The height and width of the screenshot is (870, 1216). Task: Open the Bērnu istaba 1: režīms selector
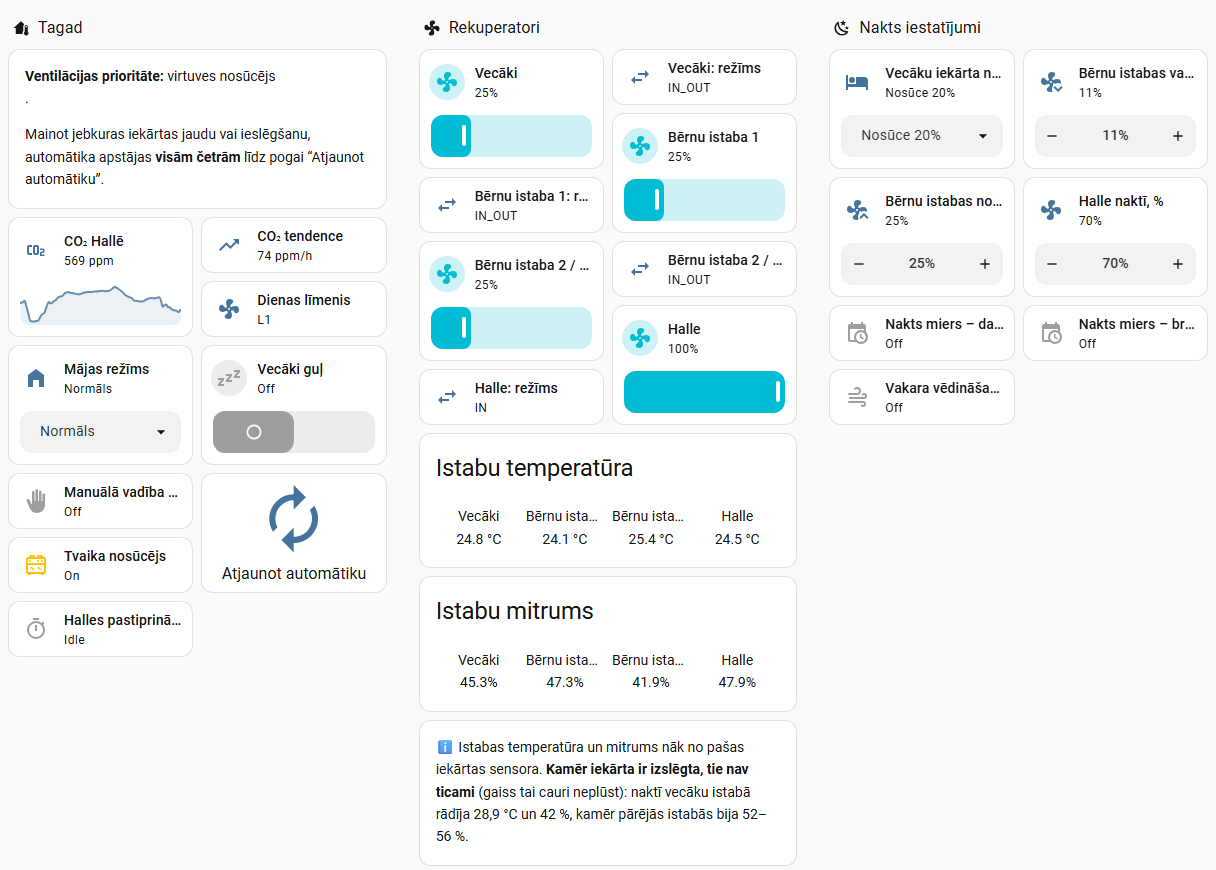pyautogui.click(x=511, y=205)
